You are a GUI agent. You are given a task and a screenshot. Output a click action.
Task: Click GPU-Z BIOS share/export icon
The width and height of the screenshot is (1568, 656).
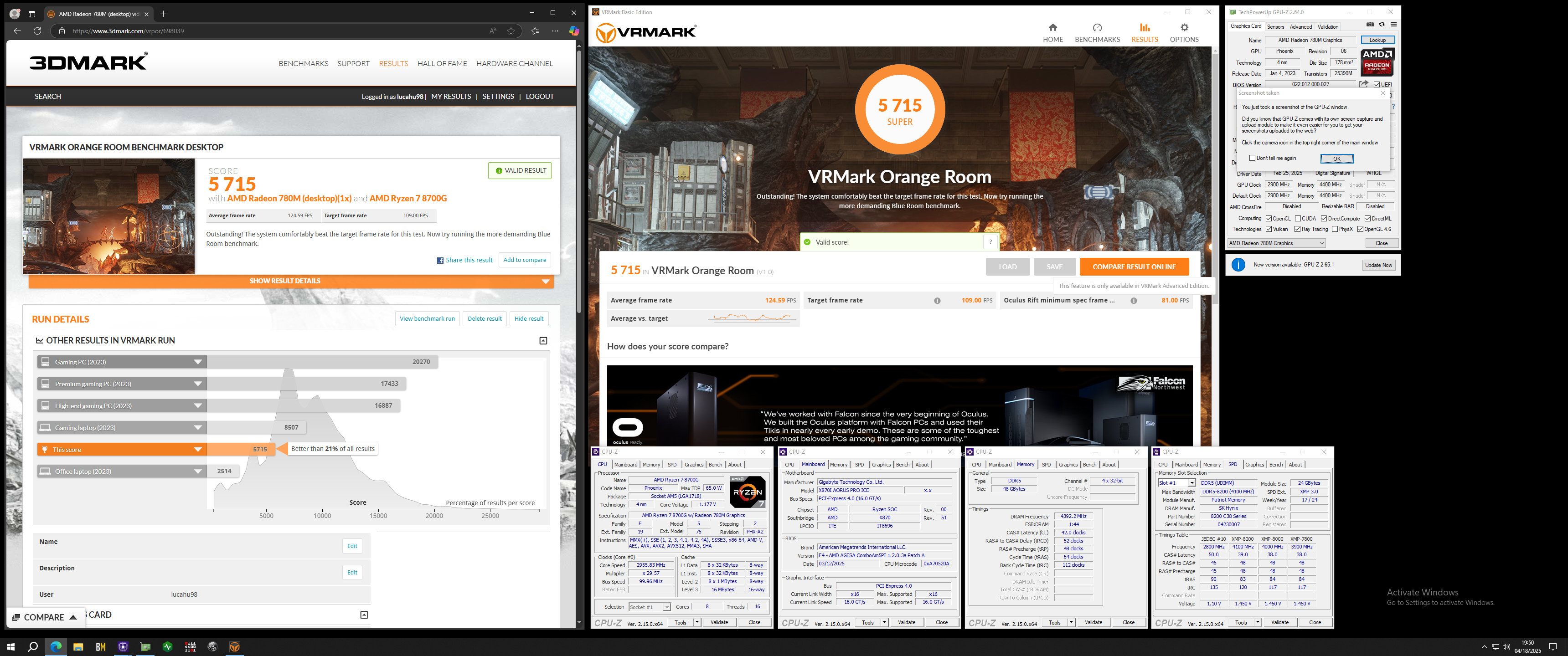coord(1363,84)
